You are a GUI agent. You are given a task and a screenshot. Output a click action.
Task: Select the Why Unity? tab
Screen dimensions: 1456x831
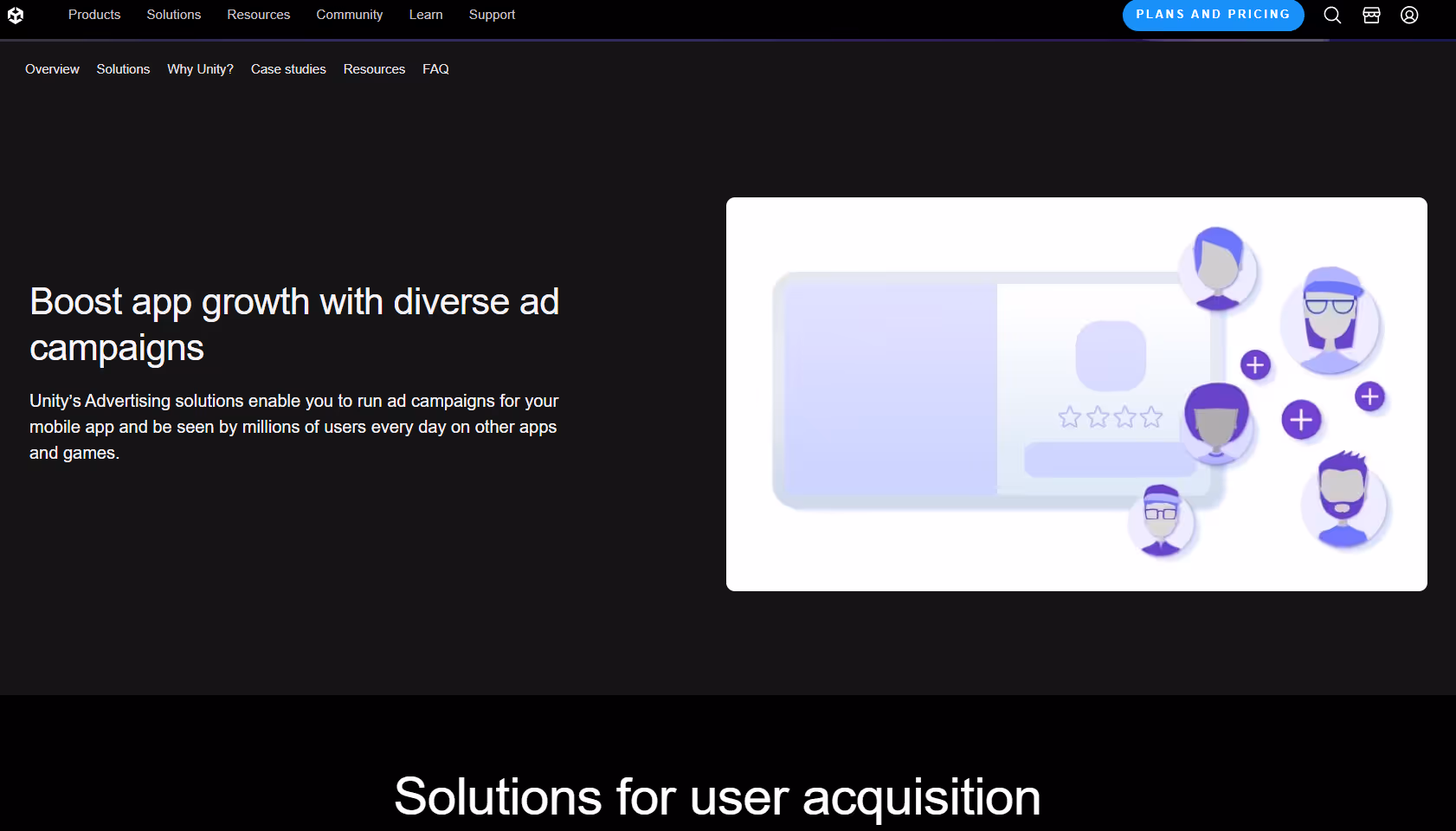coord(200,69)
